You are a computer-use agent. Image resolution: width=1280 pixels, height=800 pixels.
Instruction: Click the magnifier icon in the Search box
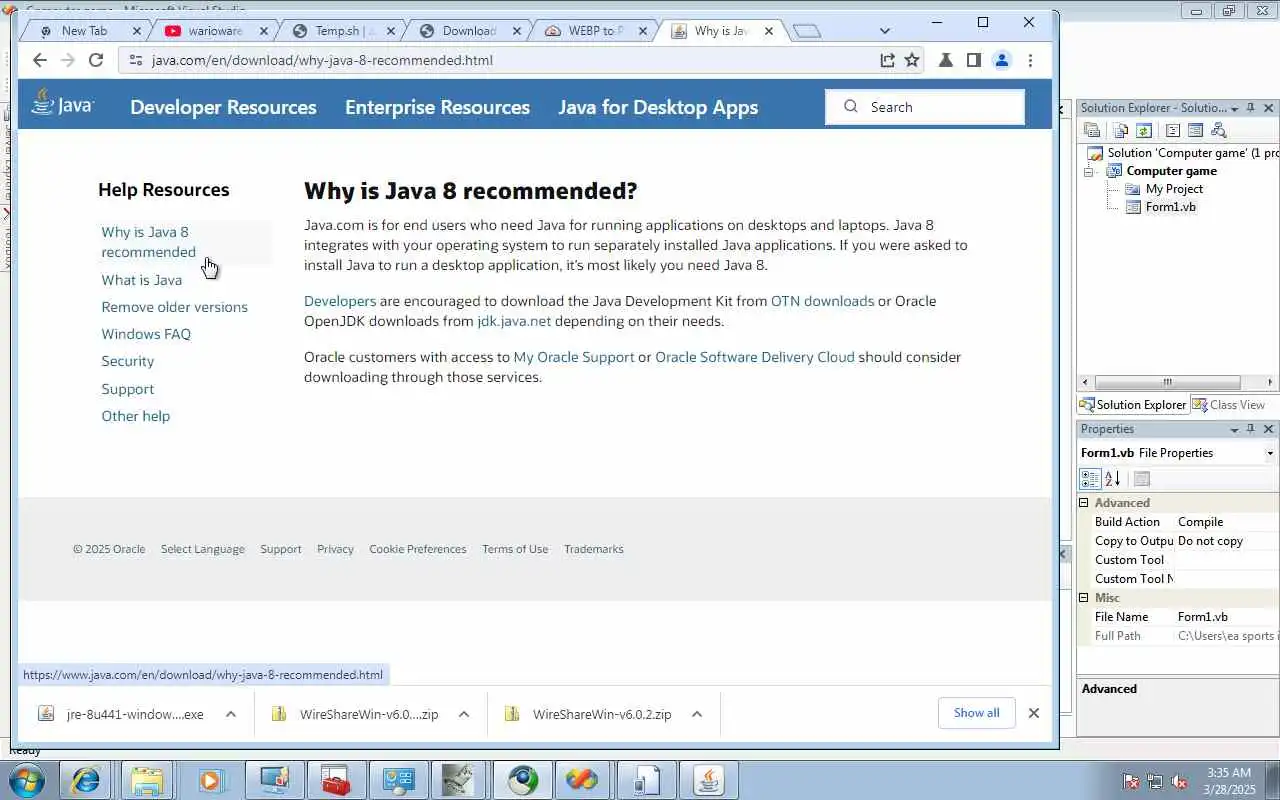tap(851, 107)
